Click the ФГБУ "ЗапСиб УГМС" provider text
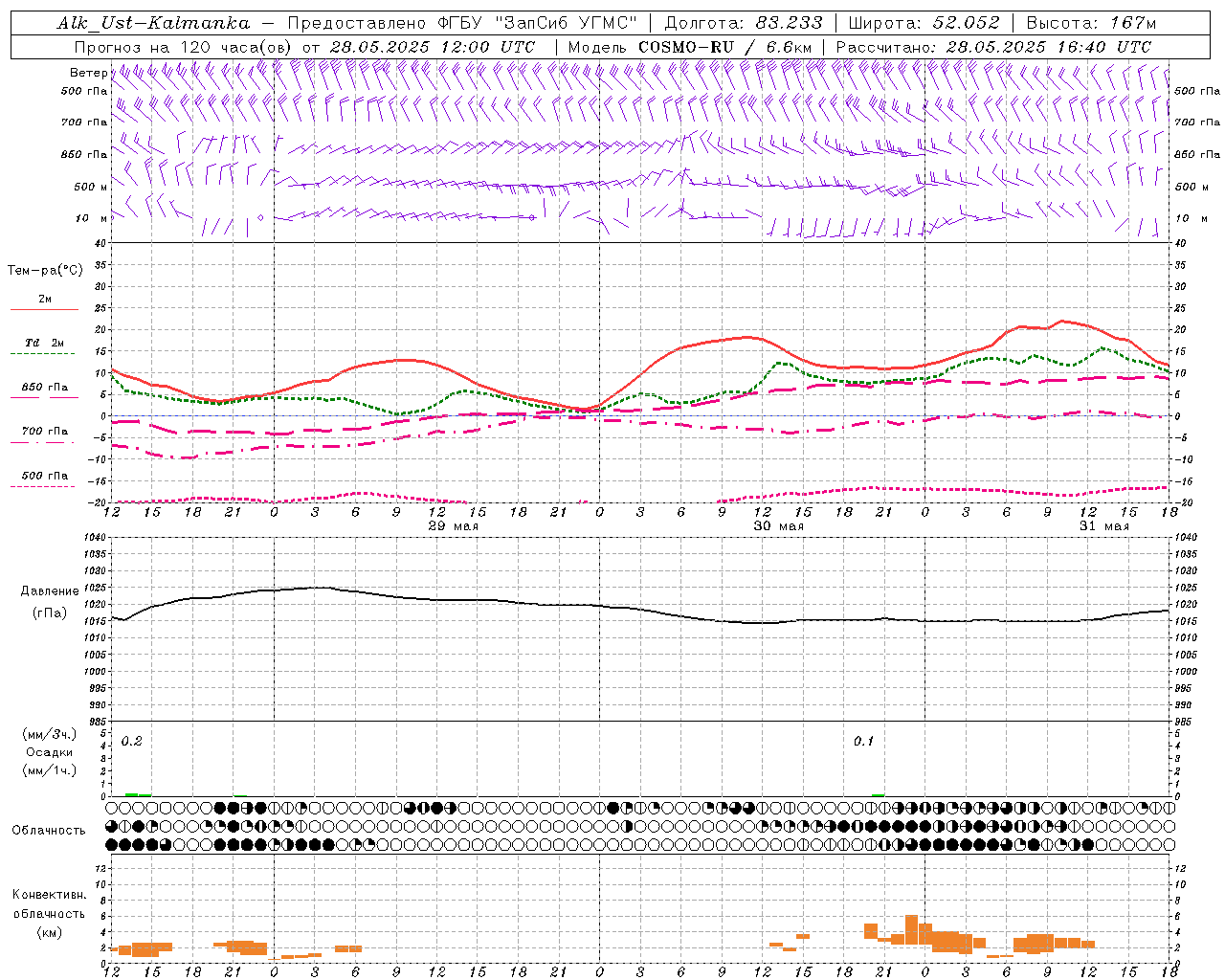Image resolution: width=1225 pixels, height=980 pixels. tap(538, 23)
